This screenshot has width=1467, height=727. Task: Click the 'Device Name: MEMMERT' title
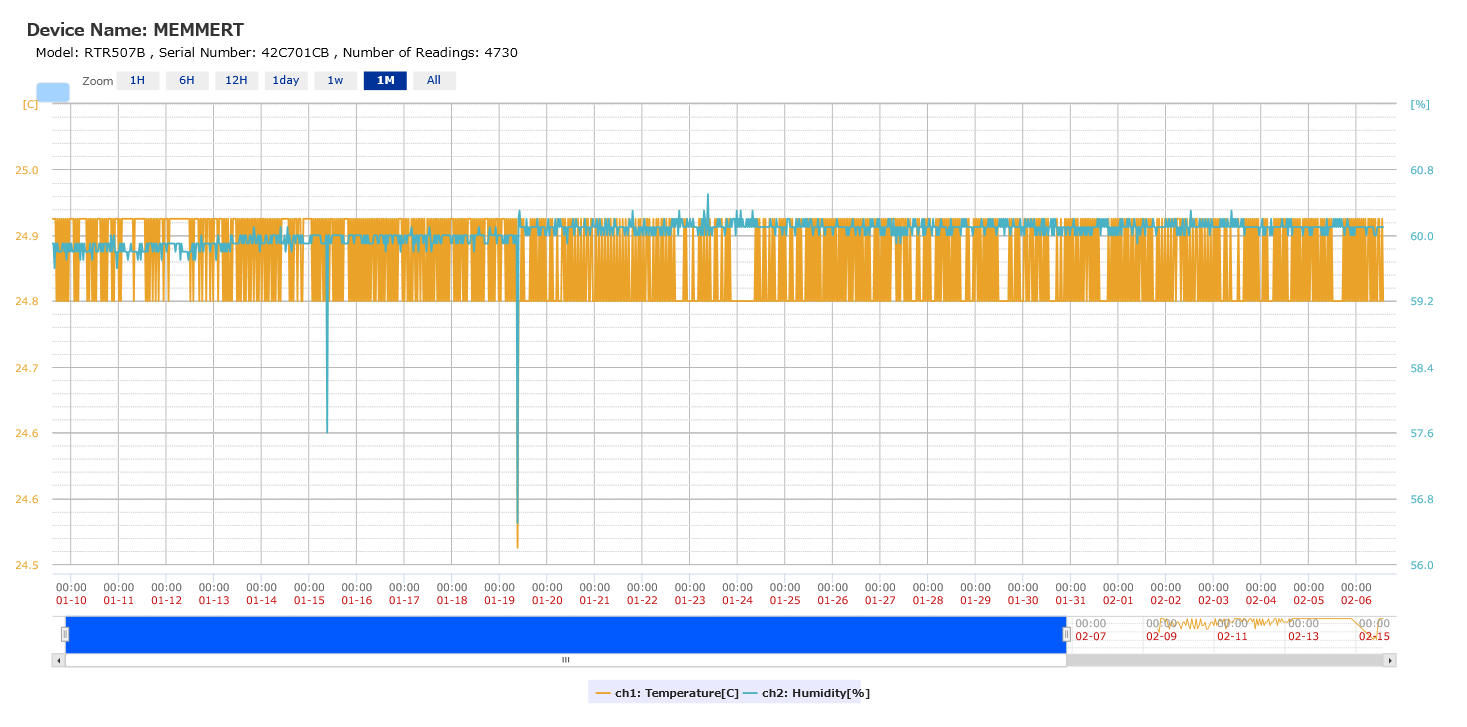[135, 31]
